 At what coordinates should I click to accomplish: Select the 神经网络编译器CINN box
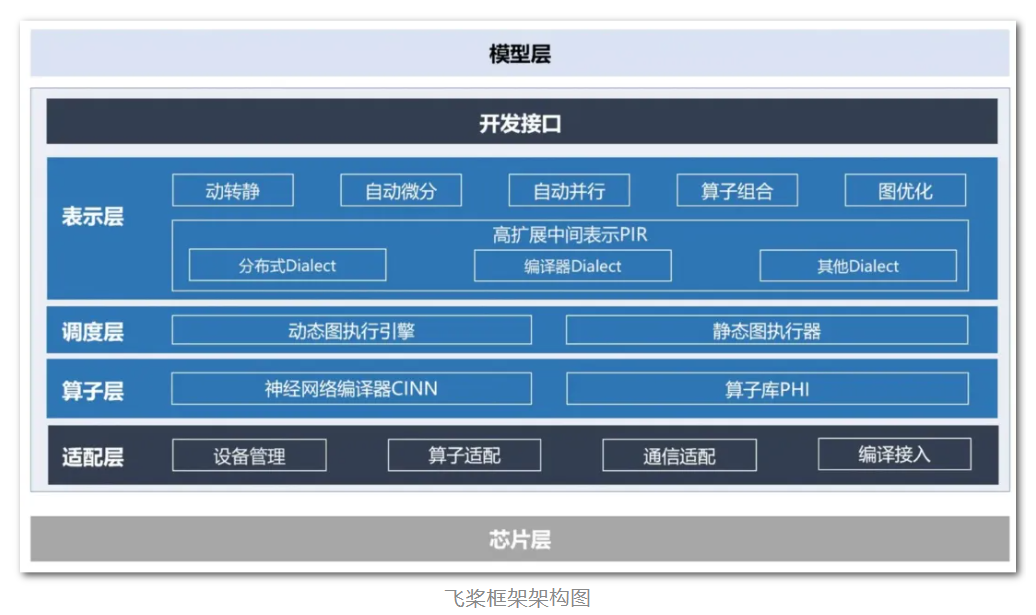point(352,388)
